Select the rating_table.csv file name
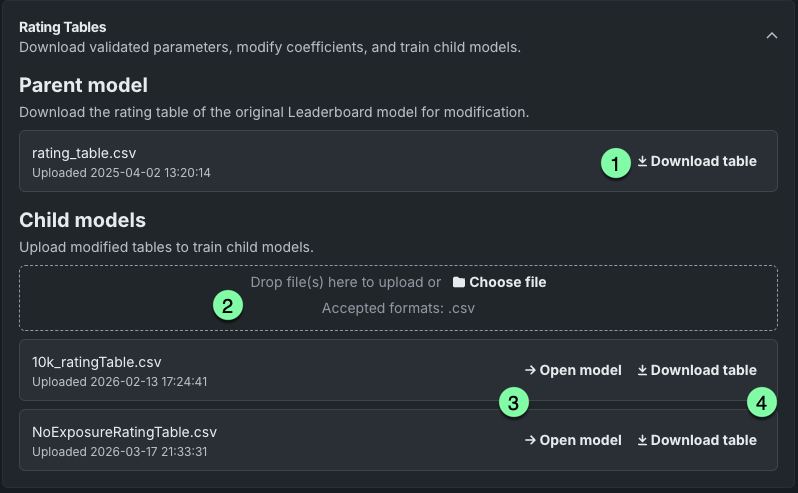Screen dimensions: 798x493 84,153
